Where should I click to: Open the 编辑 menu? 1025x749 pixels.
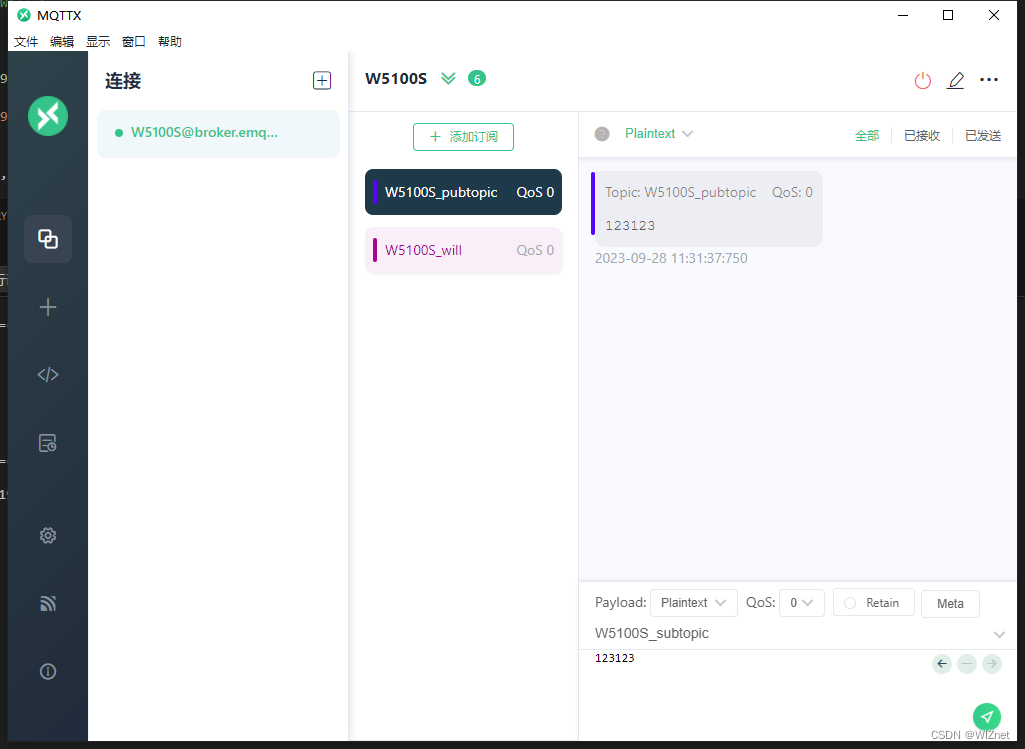(62, 42)
